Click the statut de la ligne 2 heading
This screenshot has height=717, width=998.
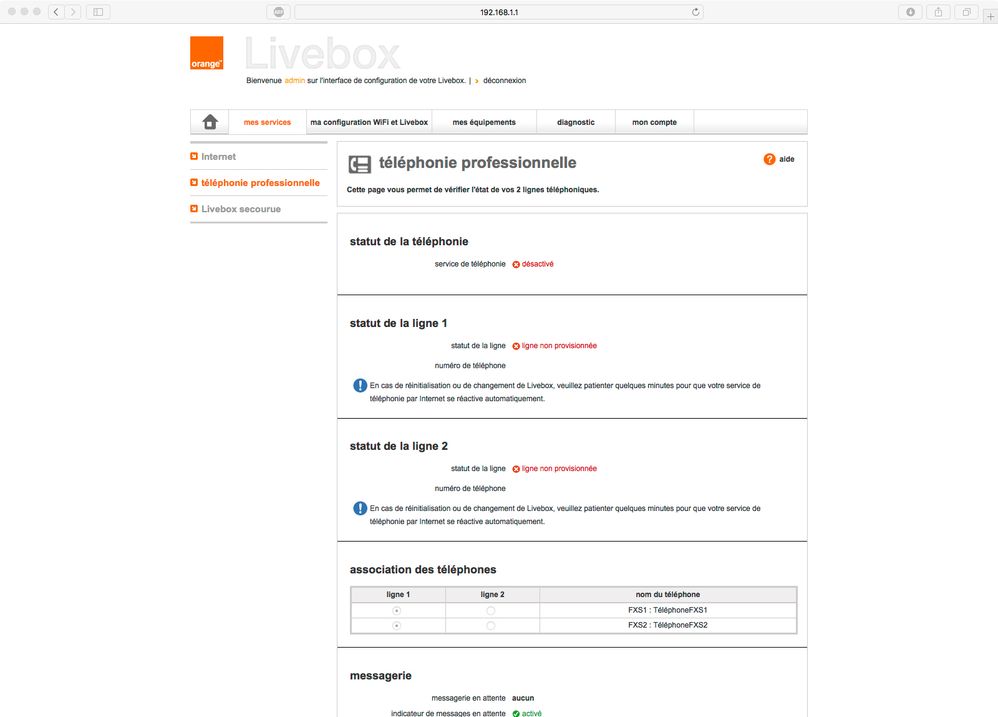click(398, 446)
